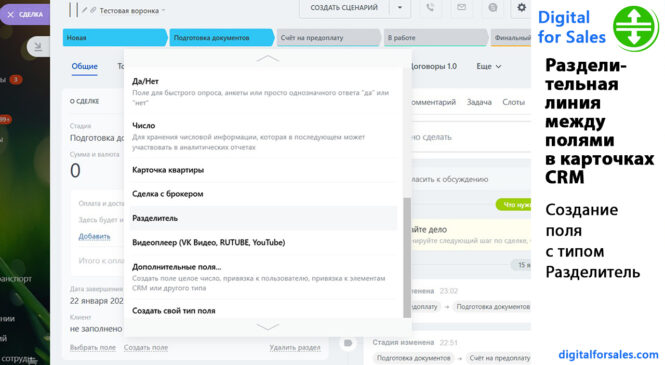Click the email envelope icon in header
665x365 pixels.
click(x=461, y=8)
